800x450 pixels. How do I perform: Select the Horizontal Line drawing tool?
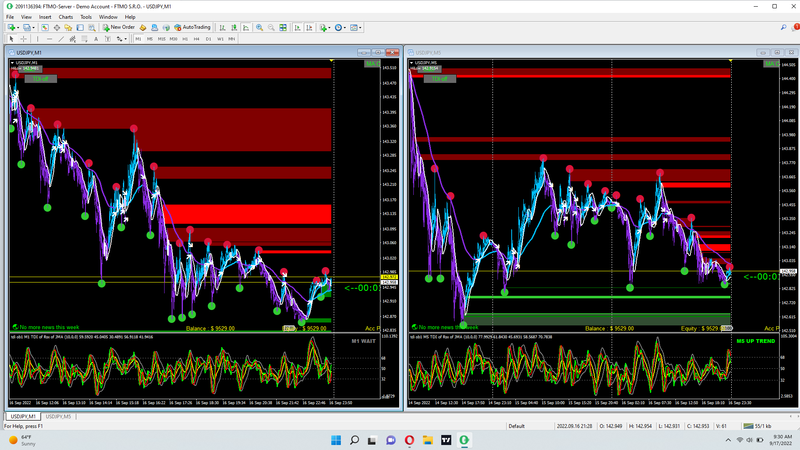tap(49, 39)
